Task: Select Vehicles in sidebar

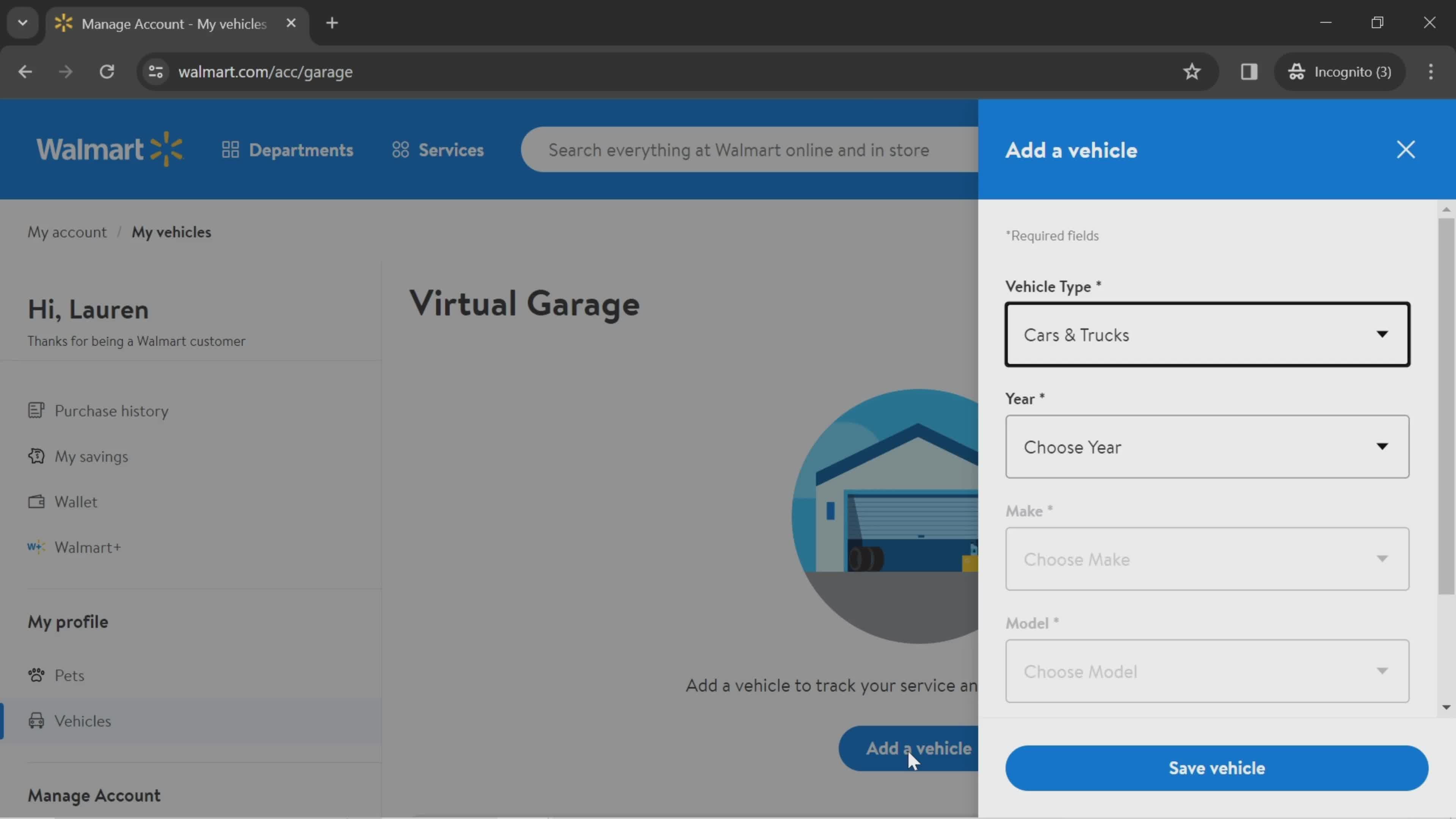Action: click(x=190, y=721)
